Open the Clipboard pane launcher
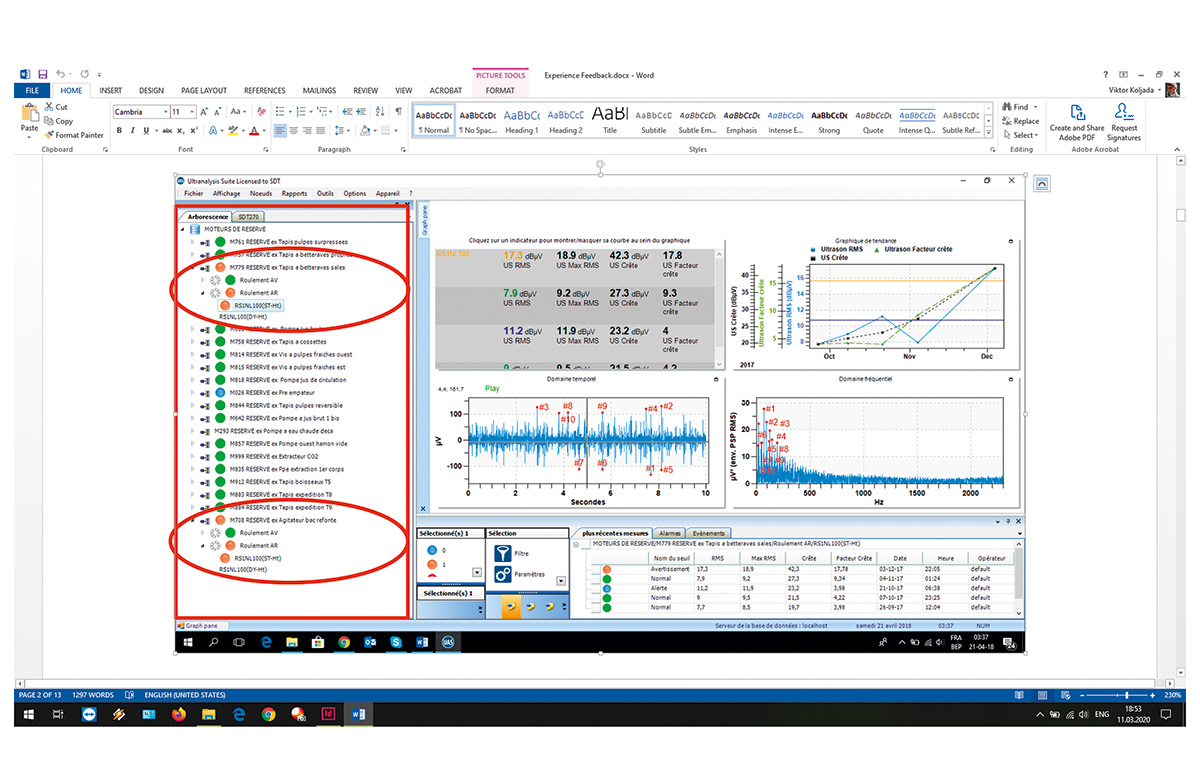Viewport: 1200px width, 776px height. coord(105,150)
